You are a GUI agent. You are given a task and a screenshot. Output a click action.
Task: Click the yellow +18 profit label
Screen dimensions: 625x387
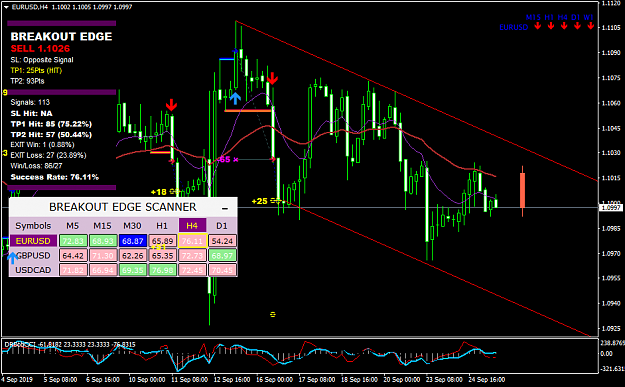(x=159, y=192)
